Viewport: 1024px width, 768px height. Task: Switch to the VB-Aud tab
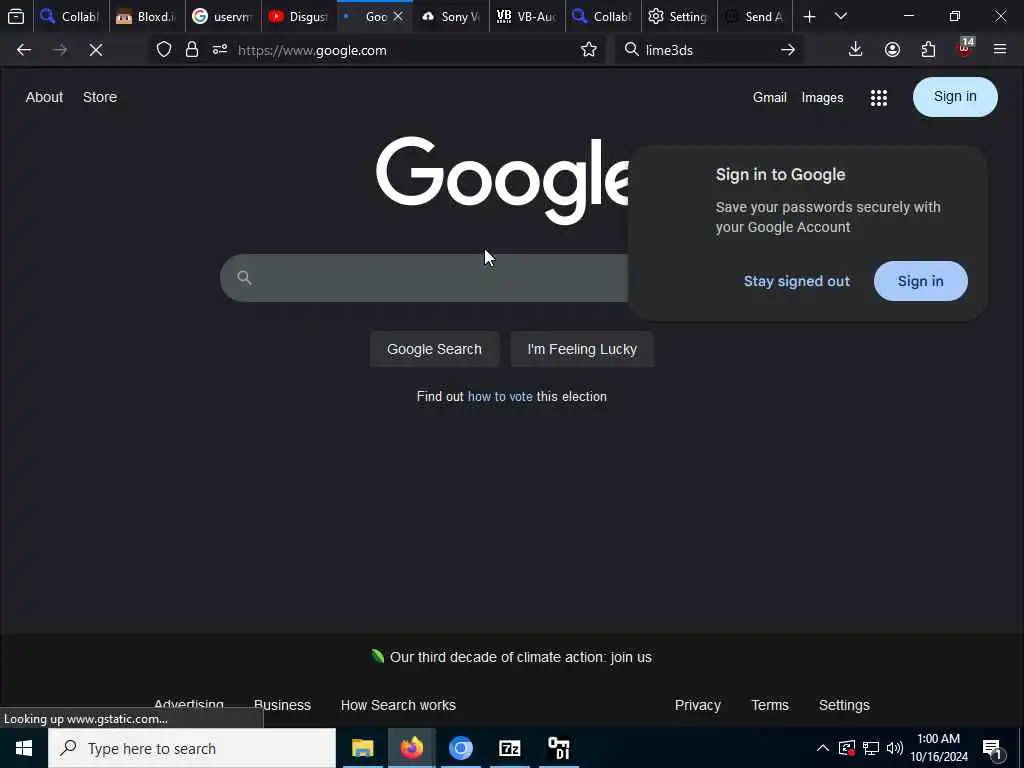point(526,17)
